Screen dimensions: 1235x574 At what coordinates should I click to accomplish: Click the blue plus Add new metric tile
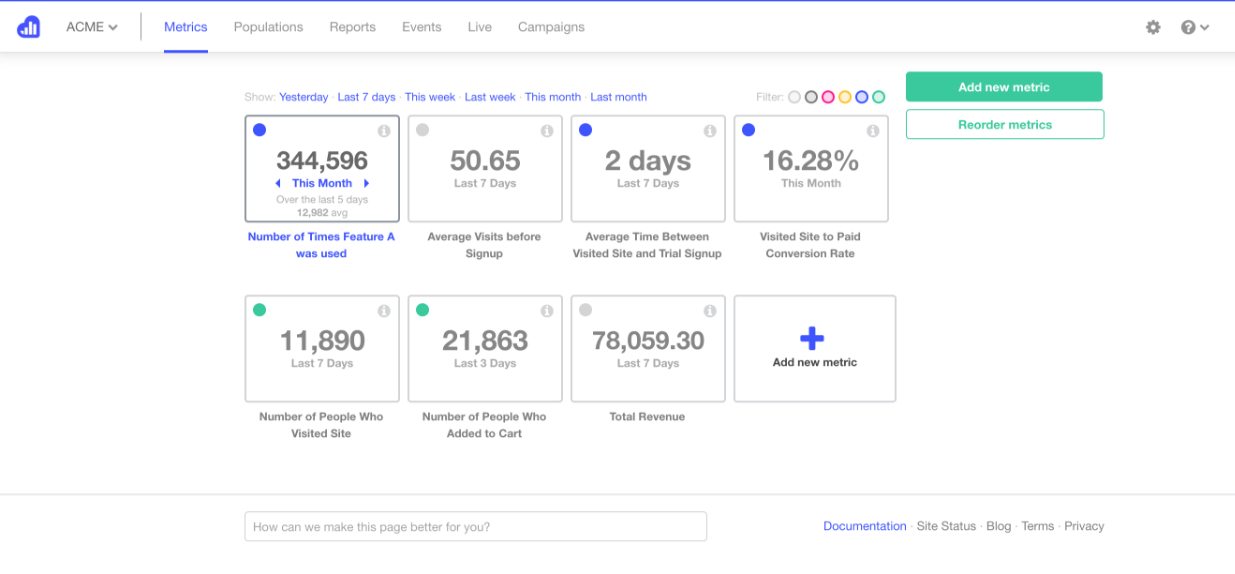(815, 348)
